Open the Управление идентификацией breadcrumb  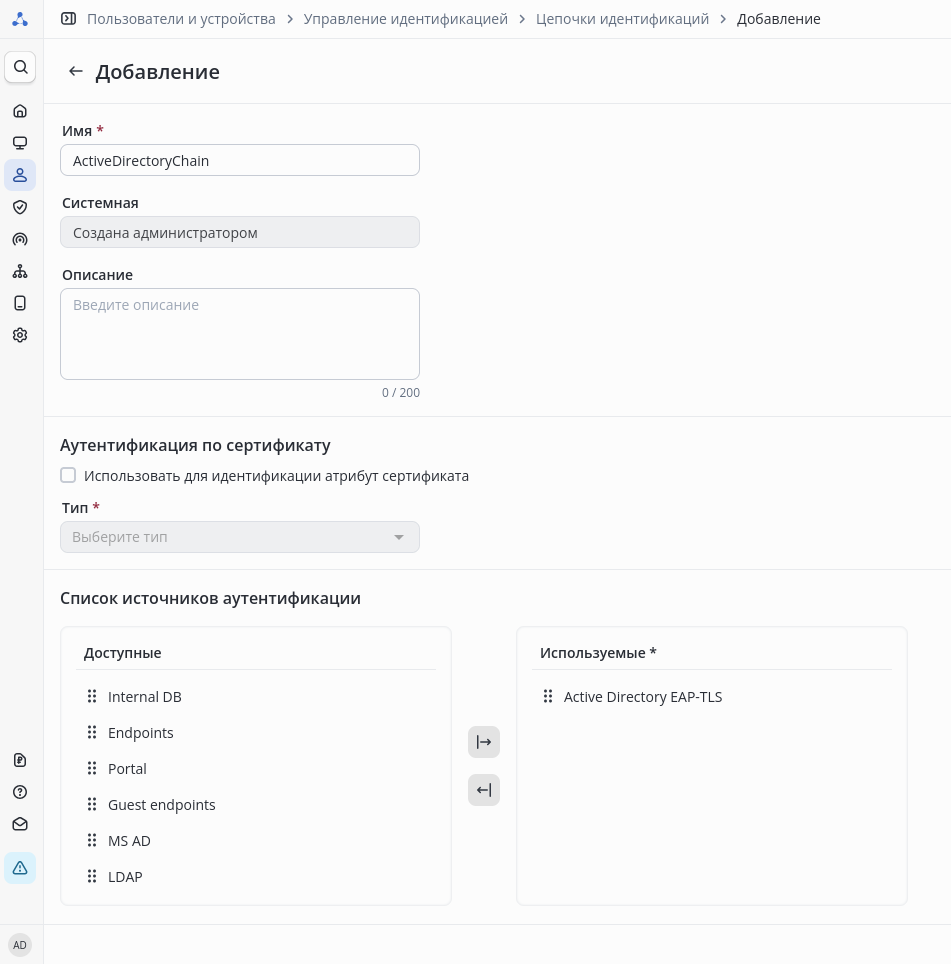point(406,19)
